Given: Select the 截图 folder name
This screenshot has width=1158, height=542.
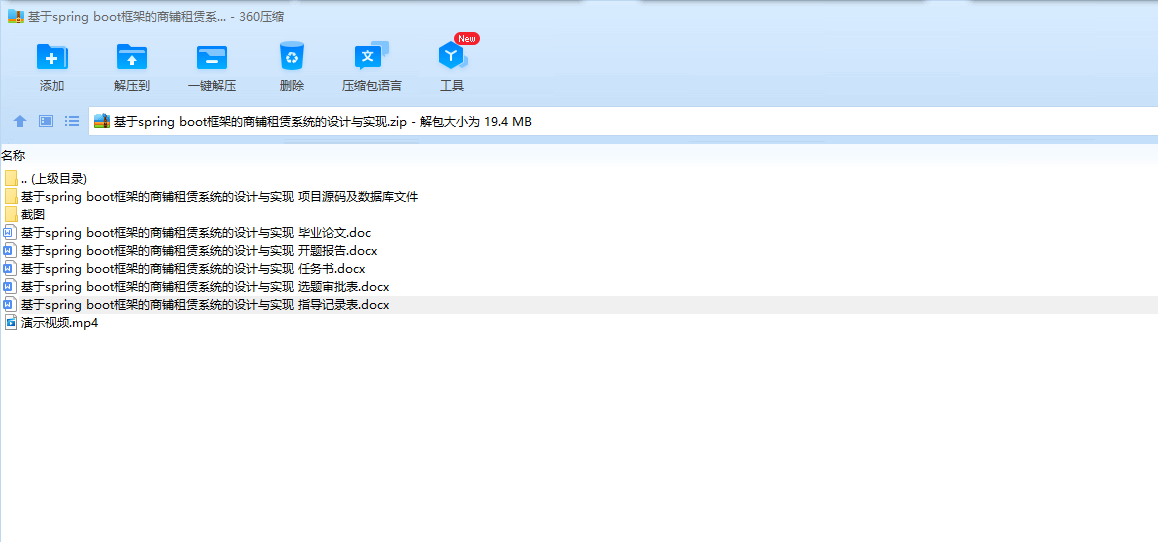Looking at the screenshot, I should (x=32, y=214).
